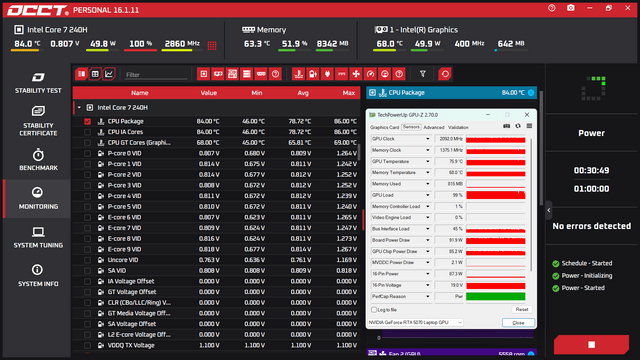The width and height of the screenshot is (640, 360).
Task: Switch to GPU-Z Graphics Card tab
Action: (384, 127)
